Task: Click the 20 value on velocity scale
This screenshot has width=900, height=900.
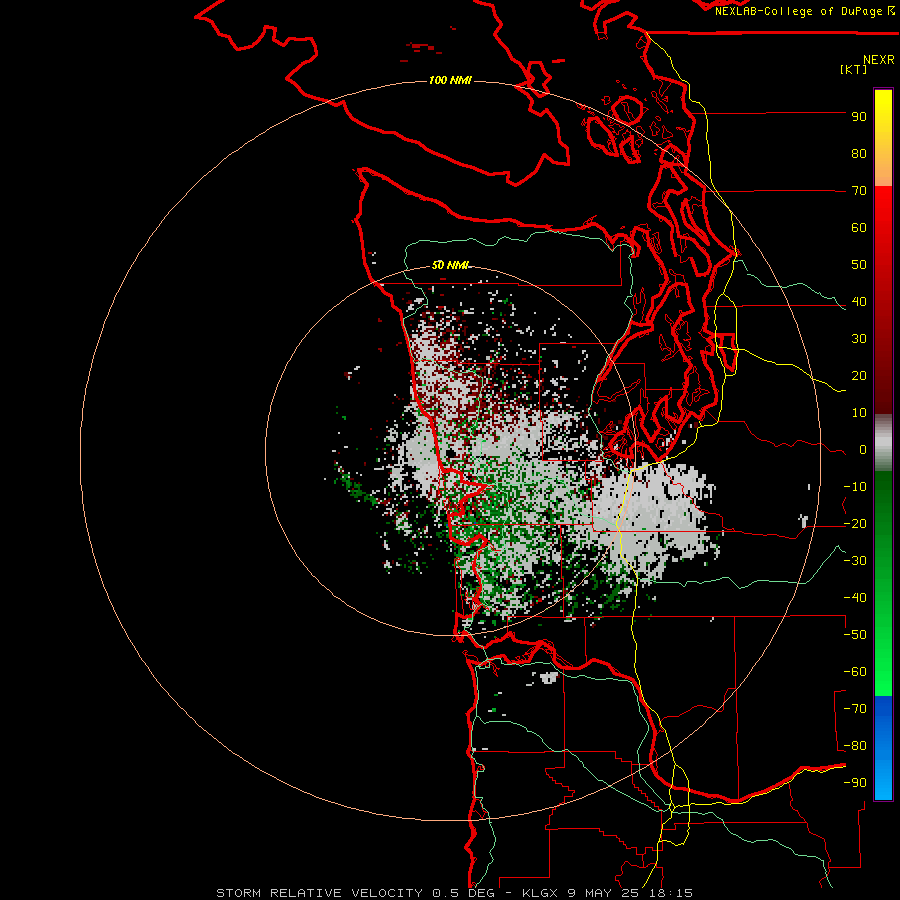Action: click(859, 375)
